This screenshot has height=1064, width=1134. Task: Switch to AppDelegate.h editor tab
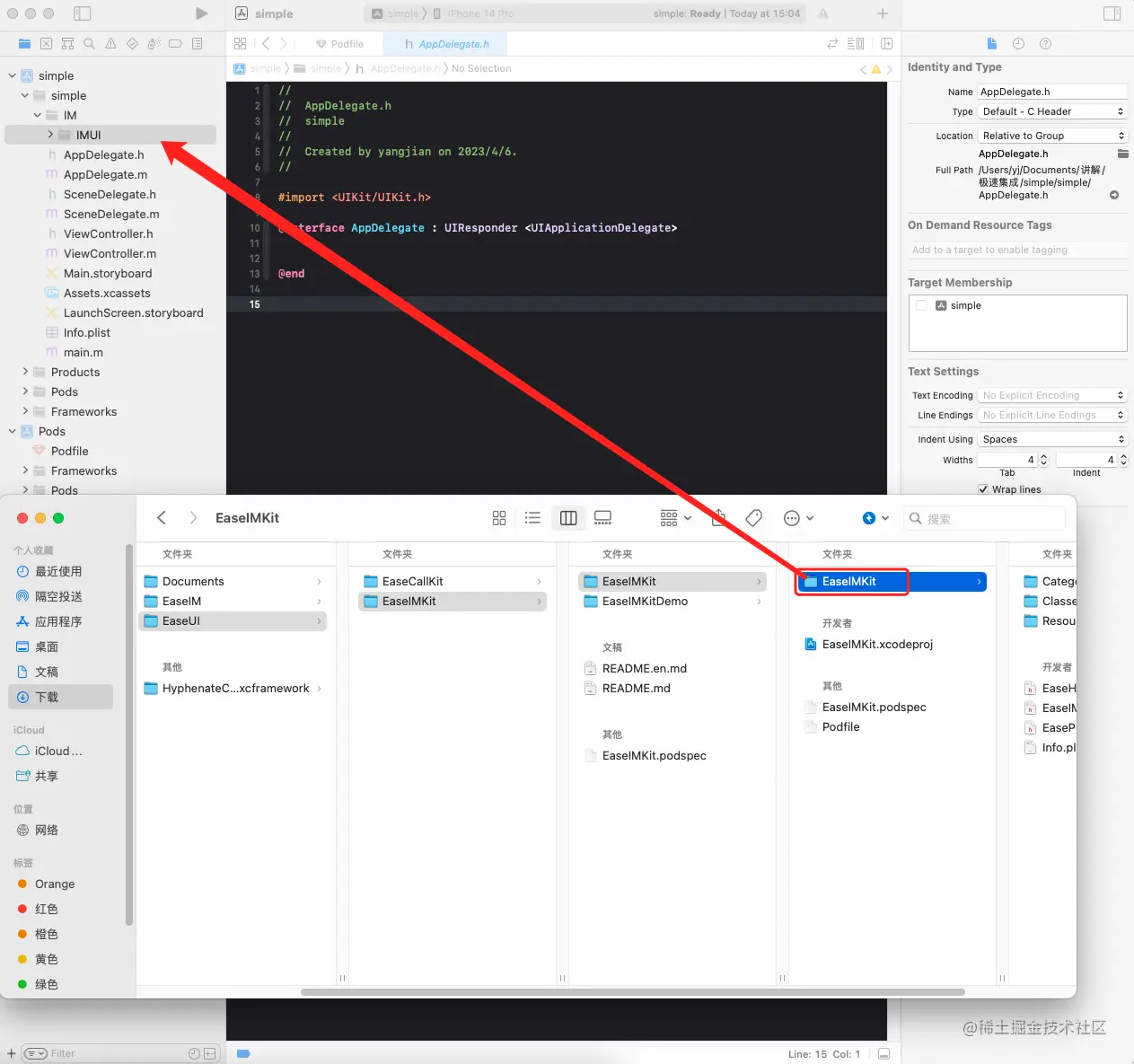(445, 44)
